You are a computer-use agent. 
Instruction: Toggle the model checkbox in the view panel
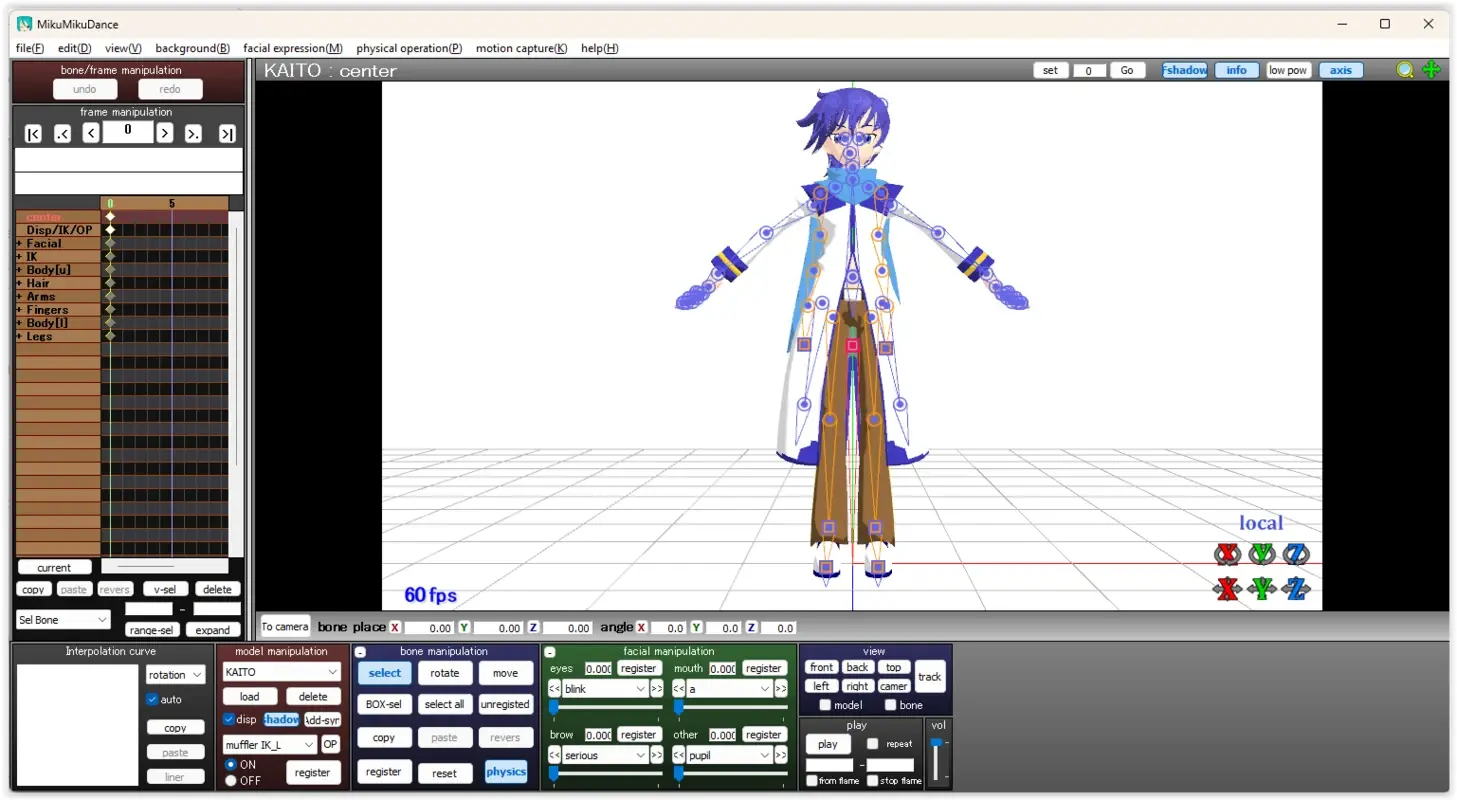(x=824, y=705)
